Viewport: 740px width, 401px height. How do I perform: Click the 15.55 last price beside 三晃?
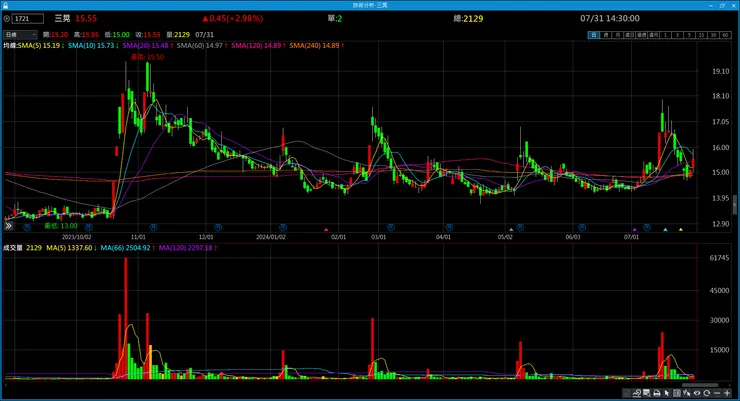(86, 19)
